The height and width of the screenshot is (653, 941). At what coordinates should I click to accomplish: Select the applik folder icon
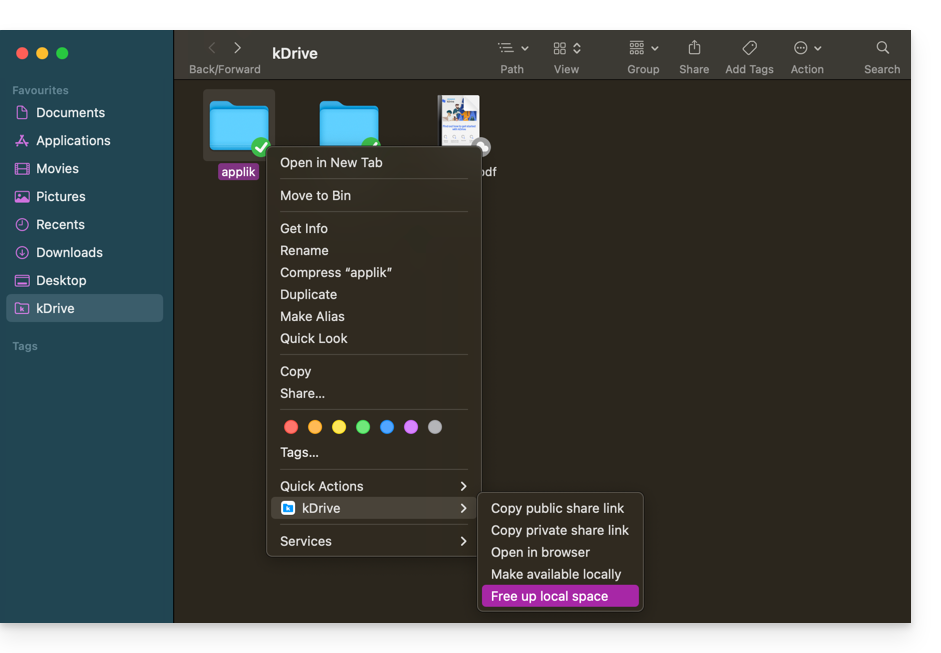238,125
